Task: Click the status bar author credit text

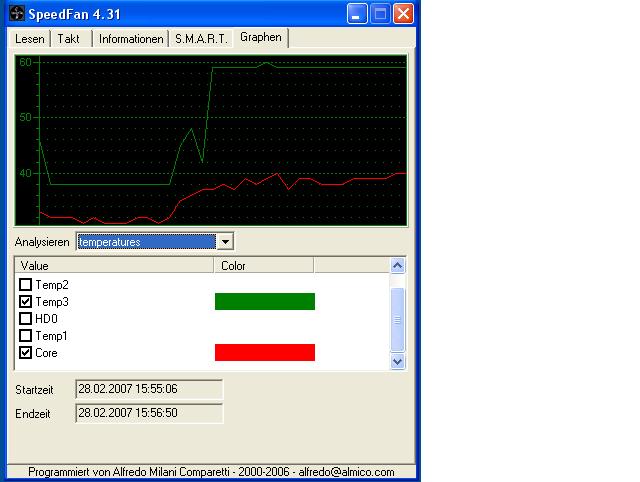Action: pos(211,472)
